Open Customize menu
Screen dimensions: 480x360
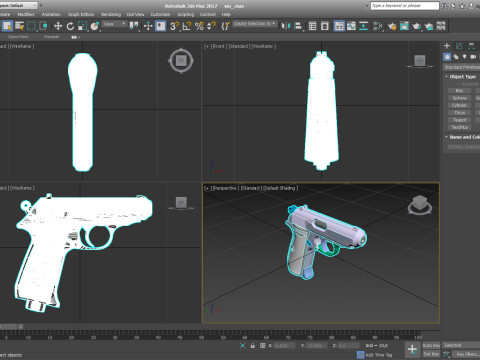coord(160,14)
